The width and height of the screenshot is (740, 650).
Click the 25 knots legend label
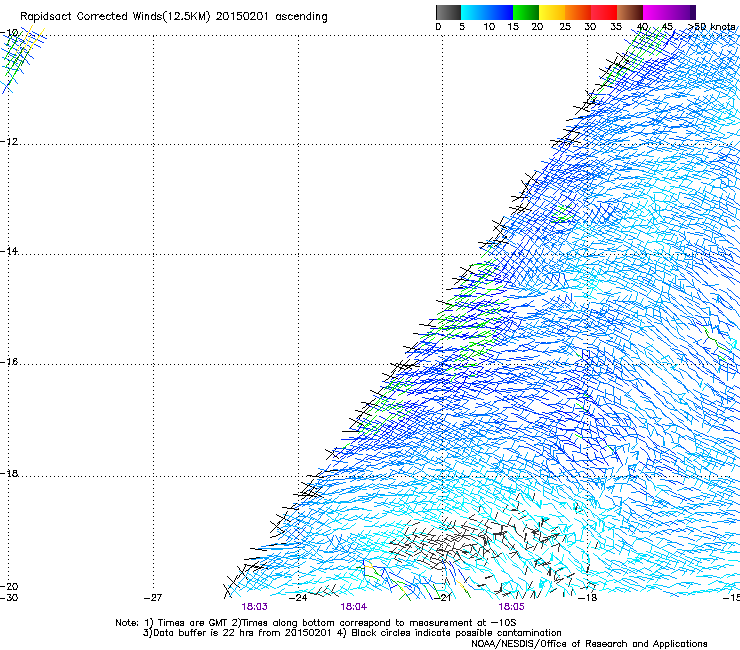[x=565, y=27]
